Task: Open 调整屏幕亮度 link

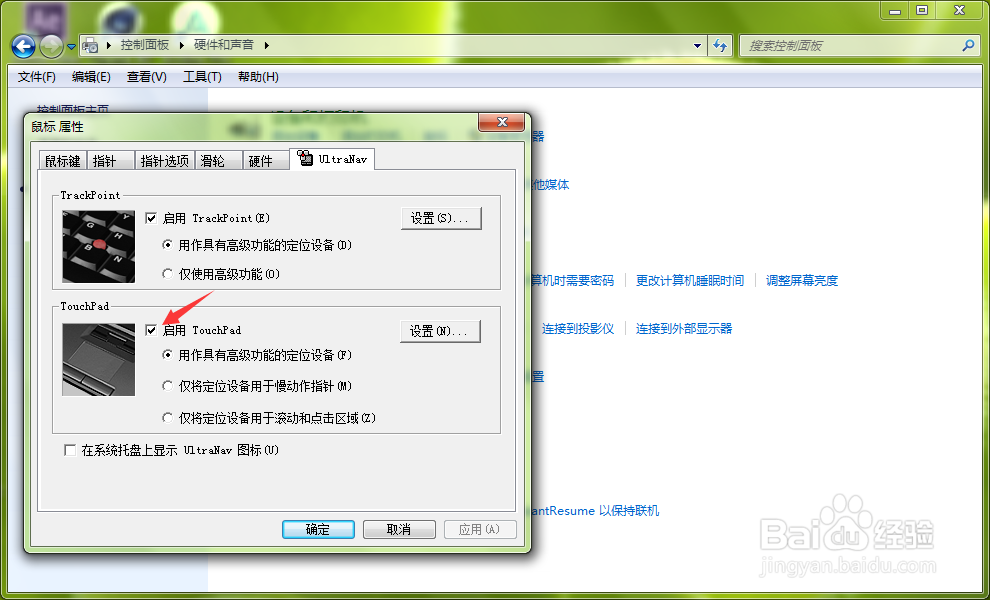Action: (802, 280)
